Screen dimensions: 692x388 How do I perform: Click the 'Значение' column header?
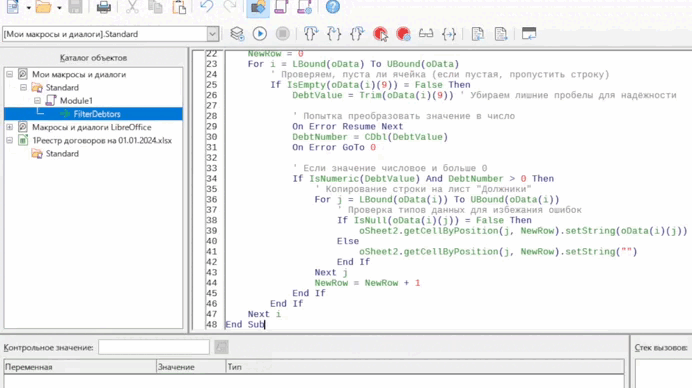pyautogui.click(x=191, y=367)
